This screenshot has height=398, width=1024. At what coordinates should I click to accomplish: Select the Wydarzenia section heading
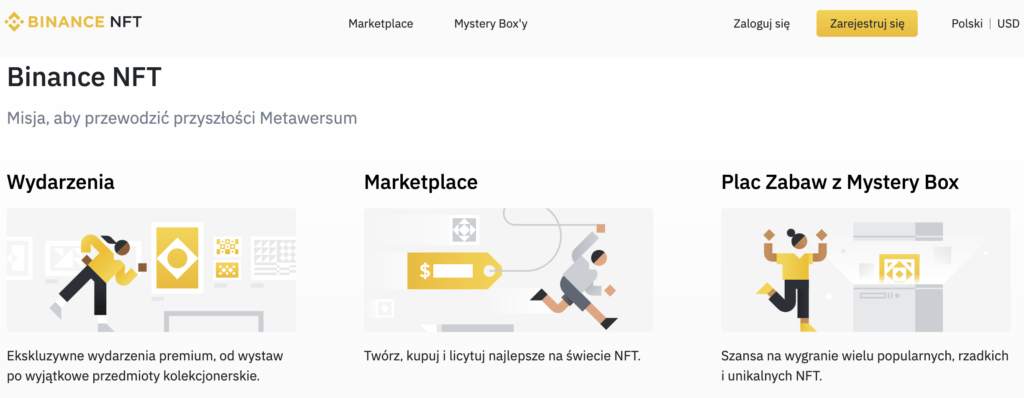click(61, 182)
